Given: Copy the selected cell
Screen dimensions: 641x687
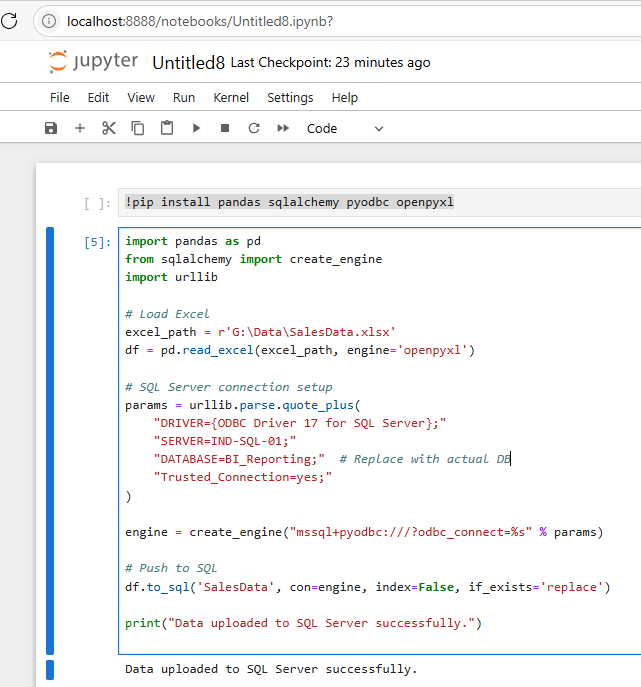Looking at the screenshot, I should [x=138, y=128].
